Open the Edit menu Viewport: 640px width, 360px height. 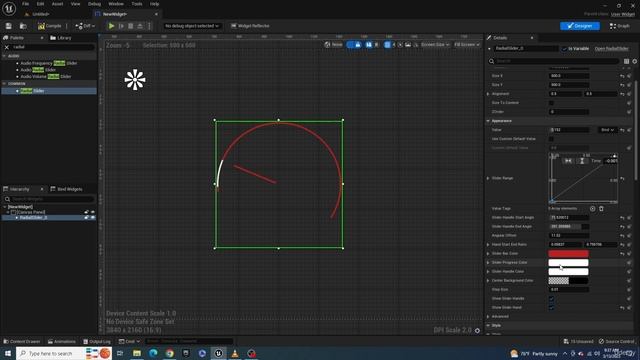pos(40,4)
